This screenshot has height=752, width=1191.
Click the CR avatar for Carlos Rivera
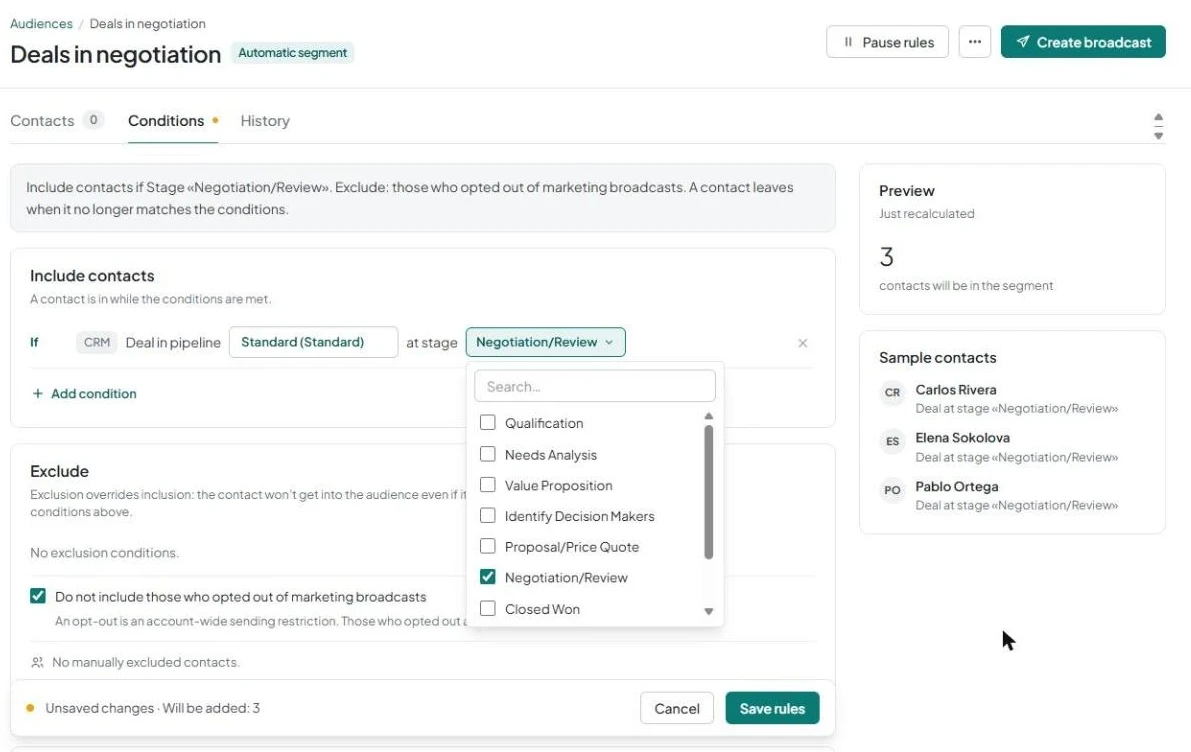[892, 393]
